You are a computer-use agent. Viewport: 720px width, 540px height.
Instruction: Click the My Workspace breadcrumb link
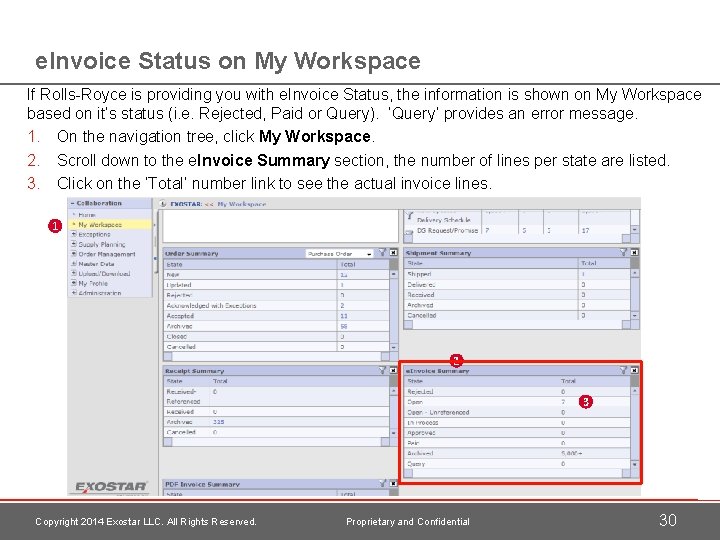tap(242, 204)
